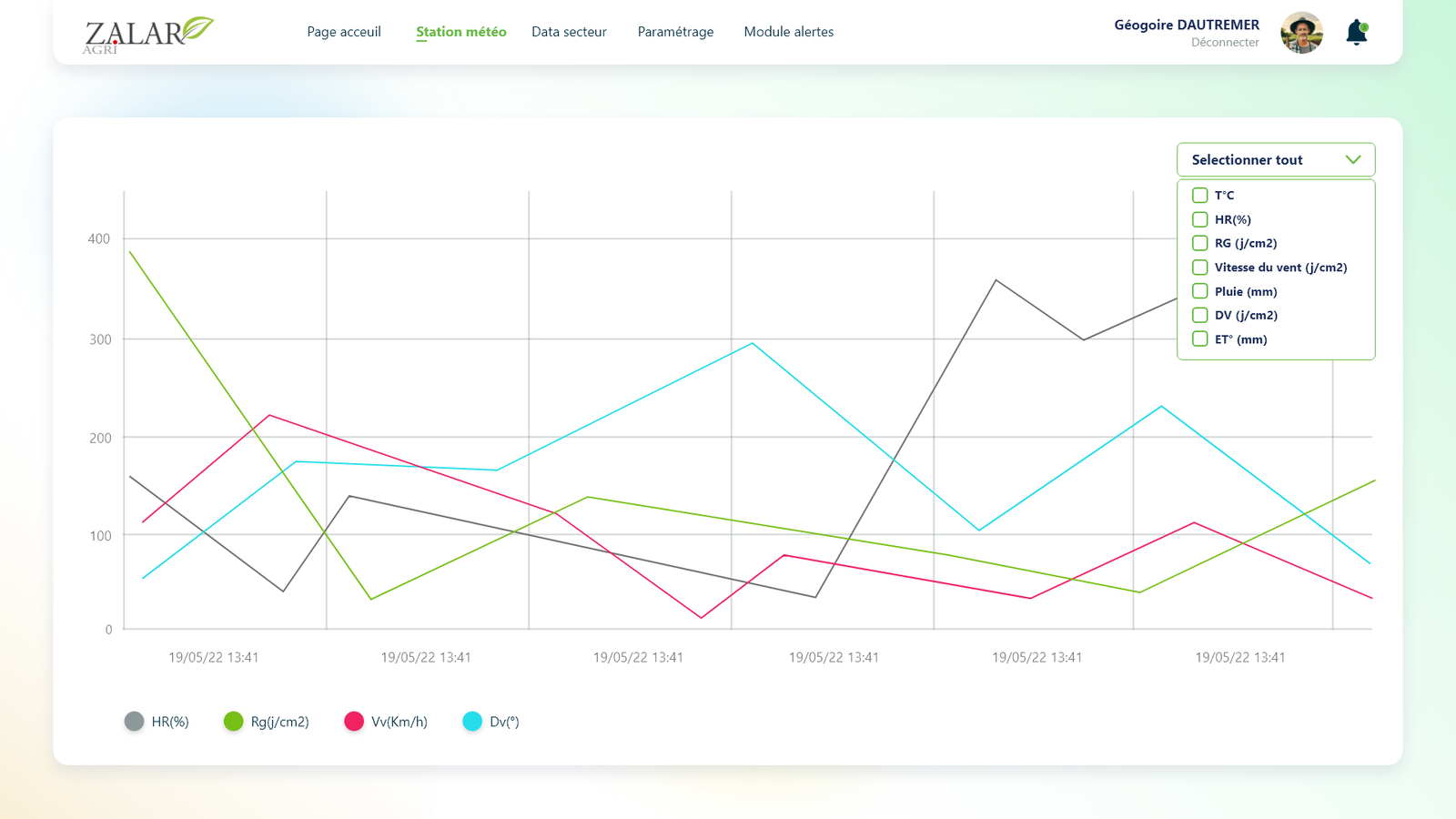
Task: Enable the HR(%) checkbox
Action: (x=1199, y=219)
